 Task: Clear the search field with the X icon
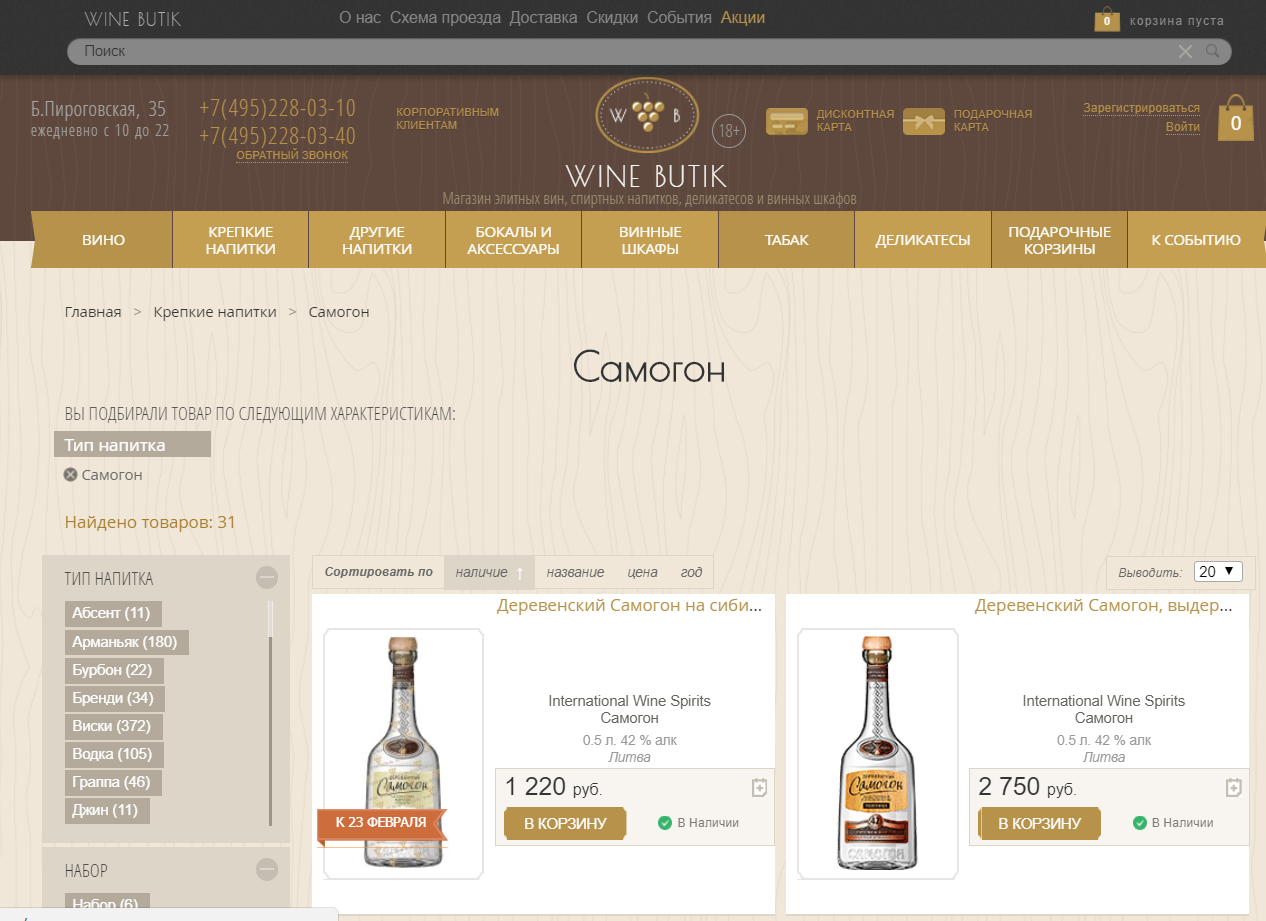point(1185,51)
